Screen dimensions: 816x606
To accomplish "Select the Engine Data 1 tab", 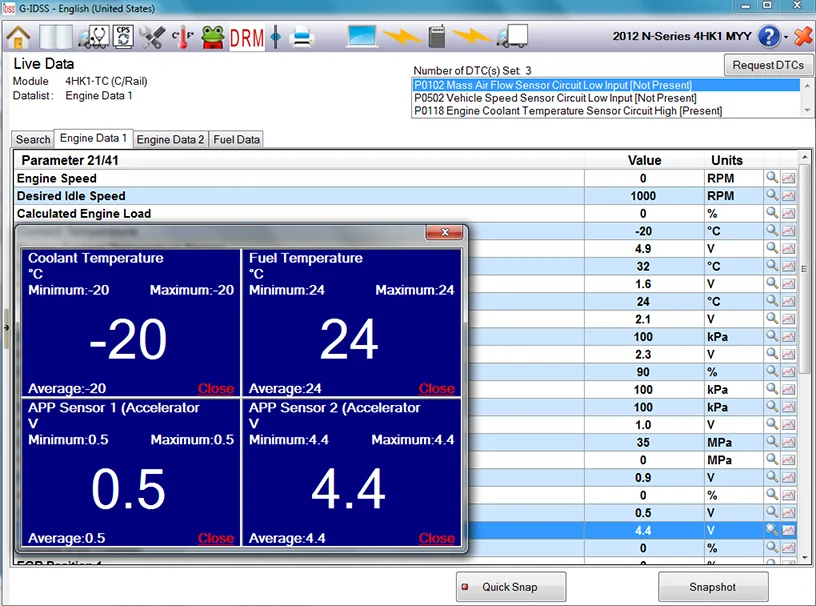I will pos(94,138).
